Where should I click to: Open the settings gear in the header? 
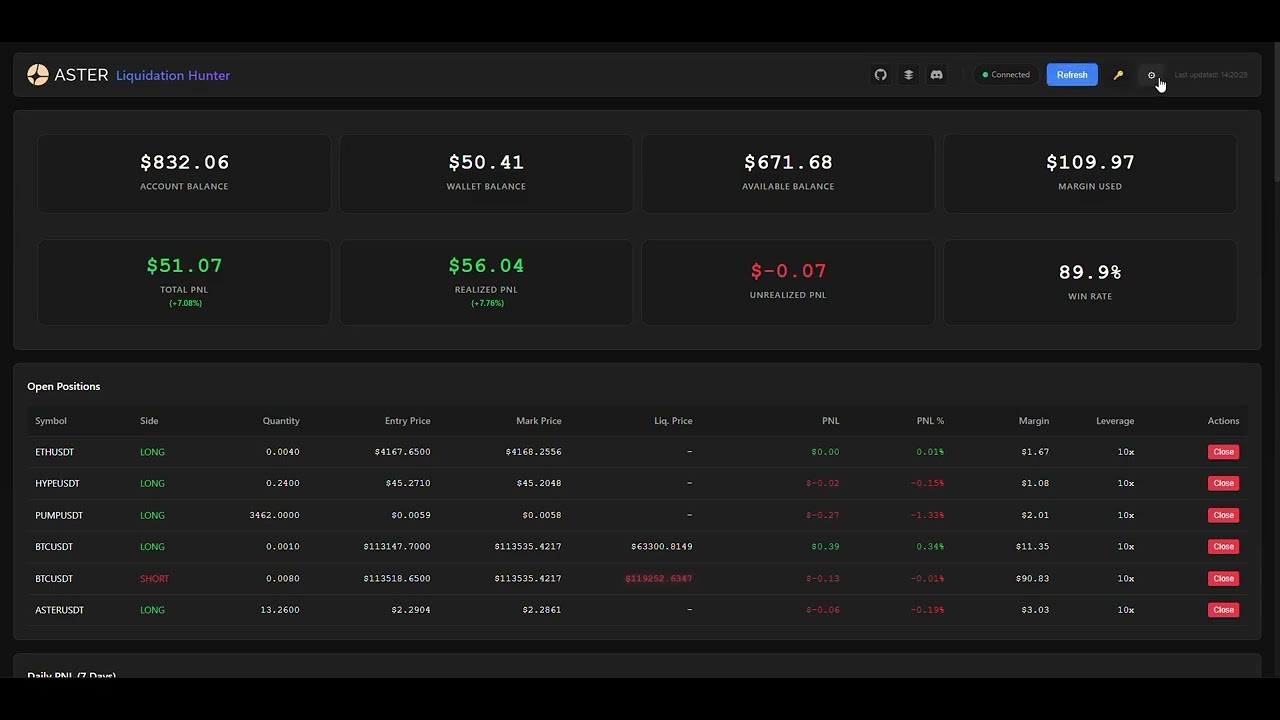point(1152,74)
